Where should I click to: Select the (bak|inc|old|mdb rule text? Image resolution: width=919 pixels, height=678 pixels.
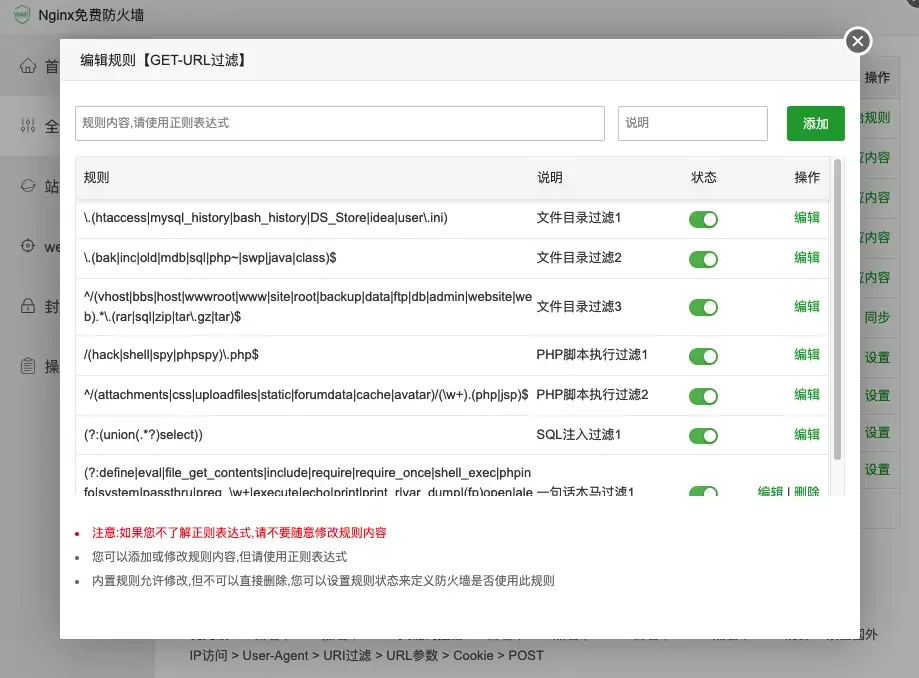point(210,257)
